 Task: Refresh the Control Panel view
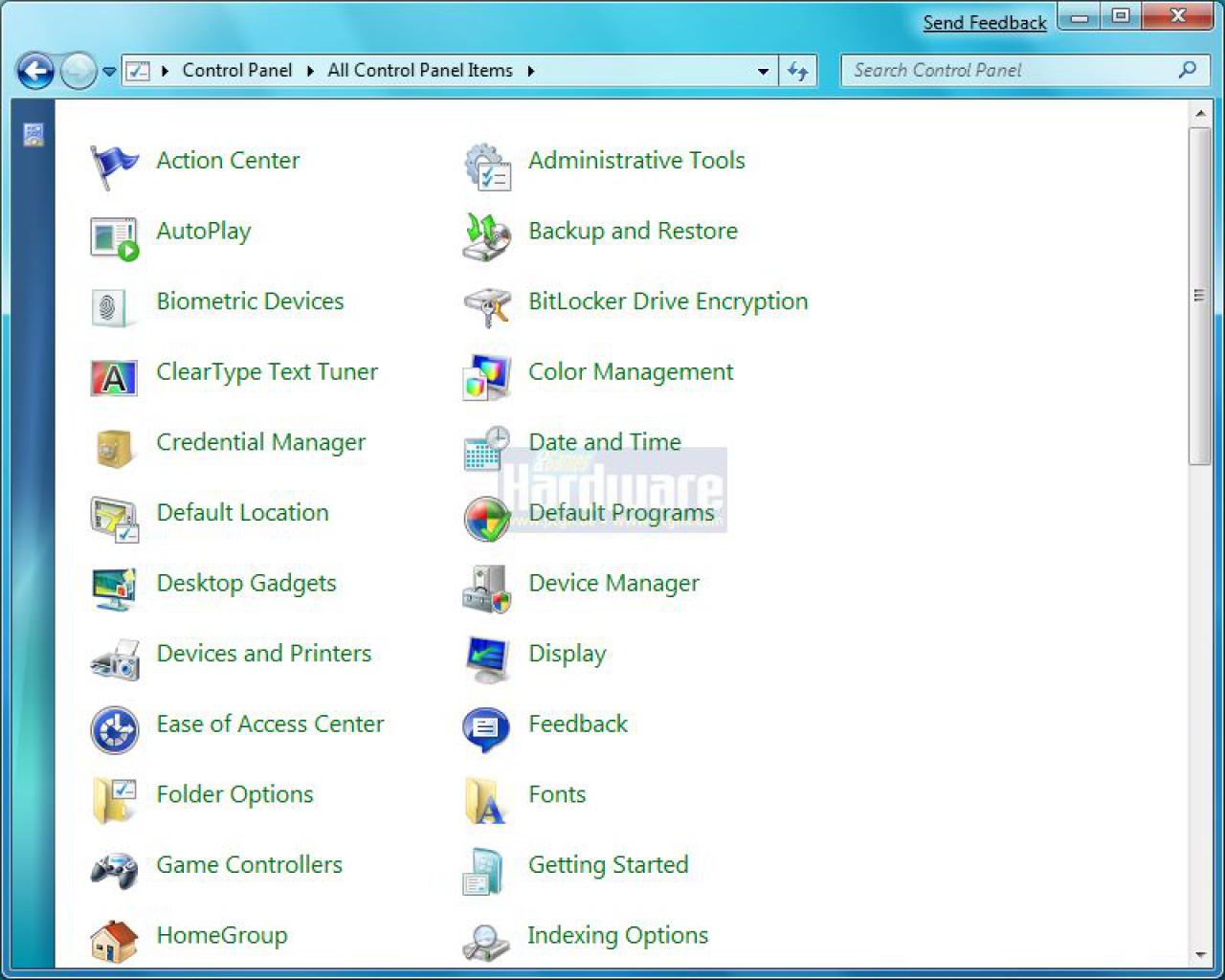click(798, 71)
